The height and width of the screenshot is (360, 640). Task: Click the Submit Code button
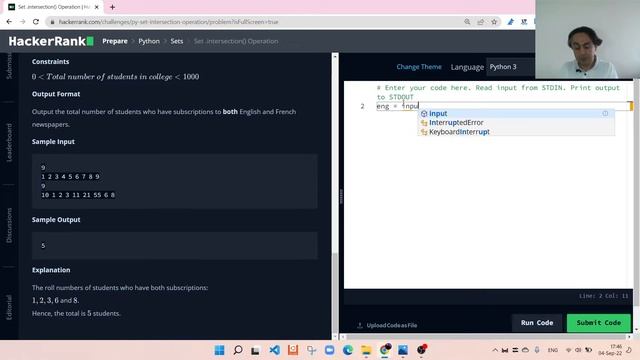coord(598,323)
